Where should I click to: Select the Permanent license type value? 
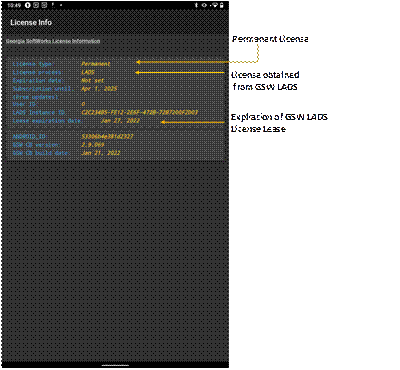click(96, 64)
